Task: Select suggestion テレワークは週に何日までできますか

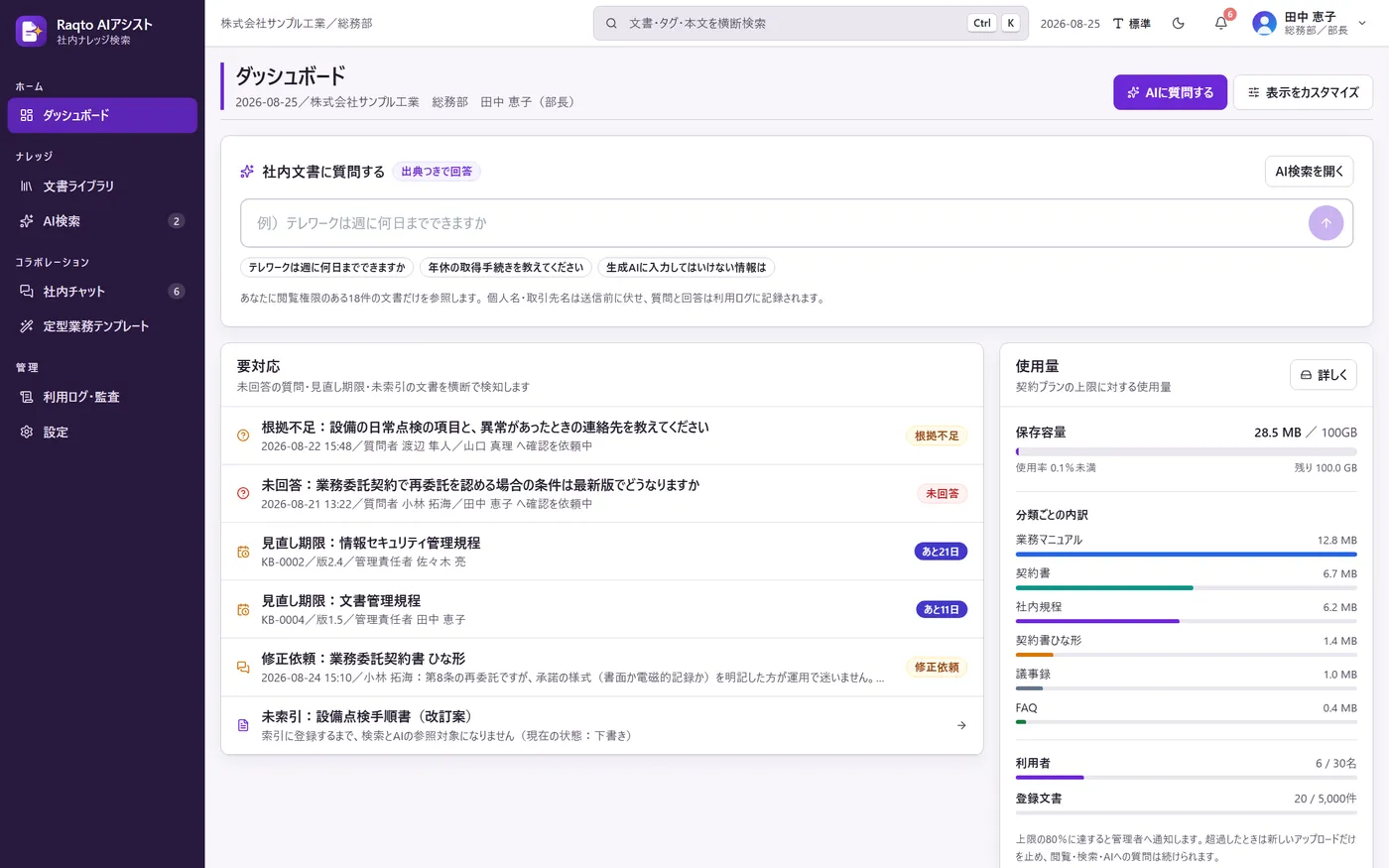Action: pos(326,268)
